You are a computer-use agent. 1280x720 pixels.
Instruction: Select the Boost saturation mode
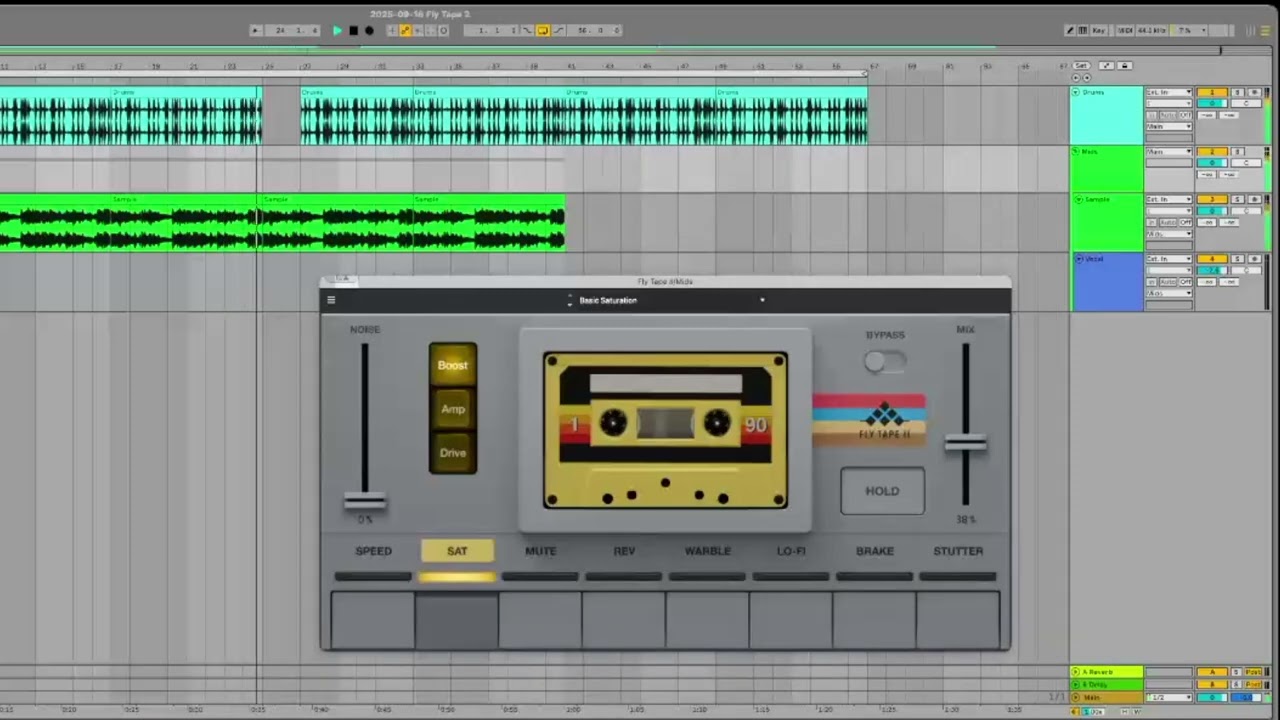[453, 365]
